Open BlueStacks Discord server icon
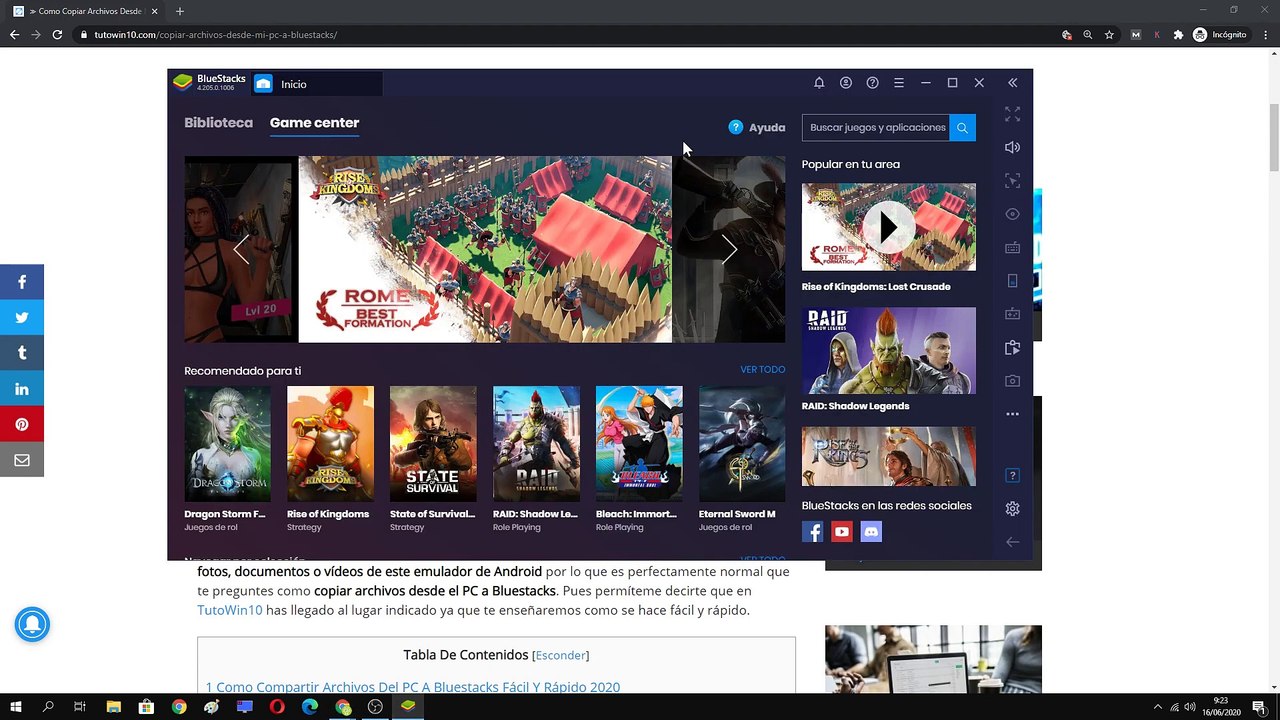This screenshot has height=720, width=1280. tap(871, 532)
